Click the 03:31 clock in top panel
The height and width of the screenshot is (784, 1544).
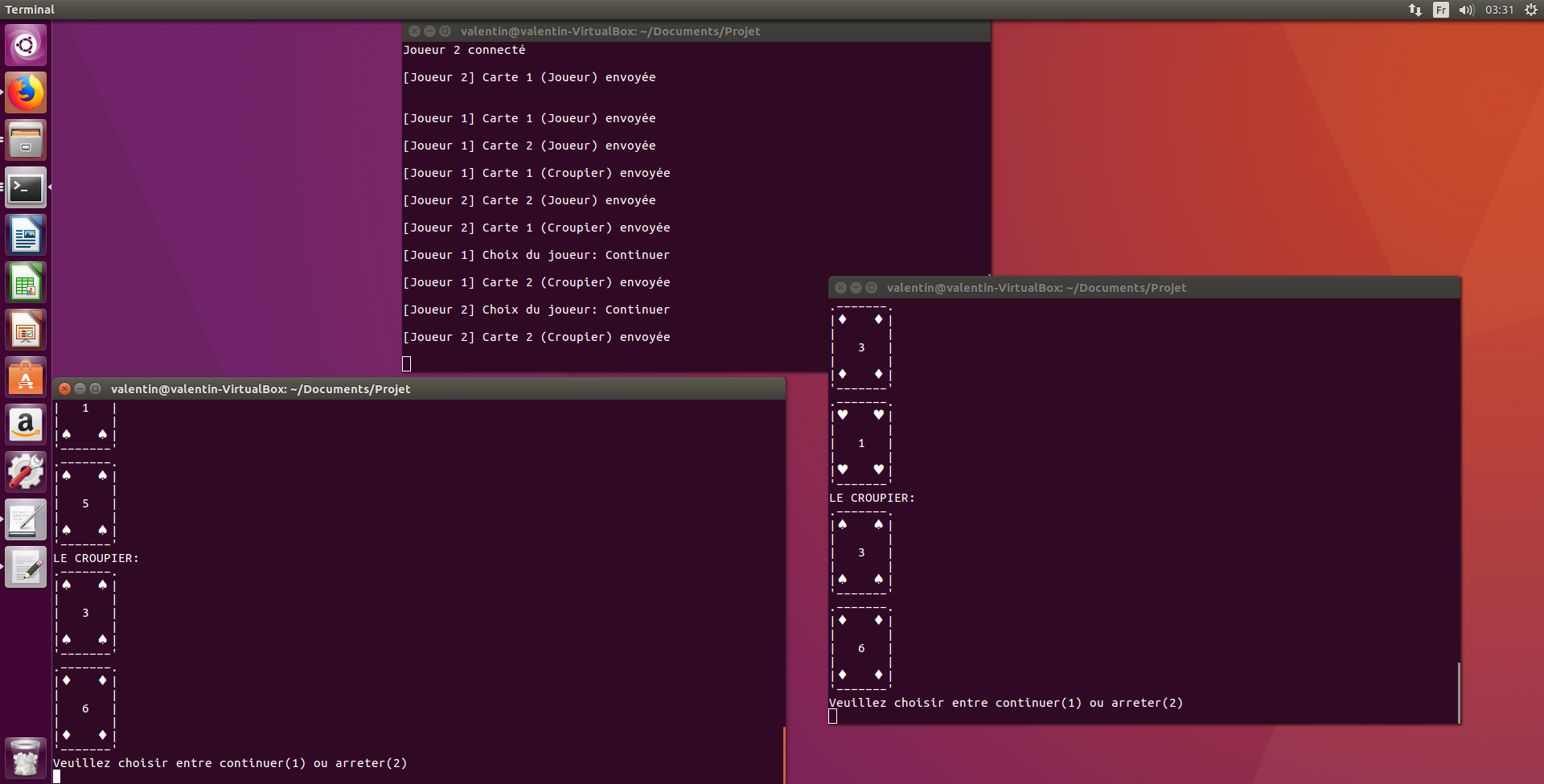tap(1499, 10)
